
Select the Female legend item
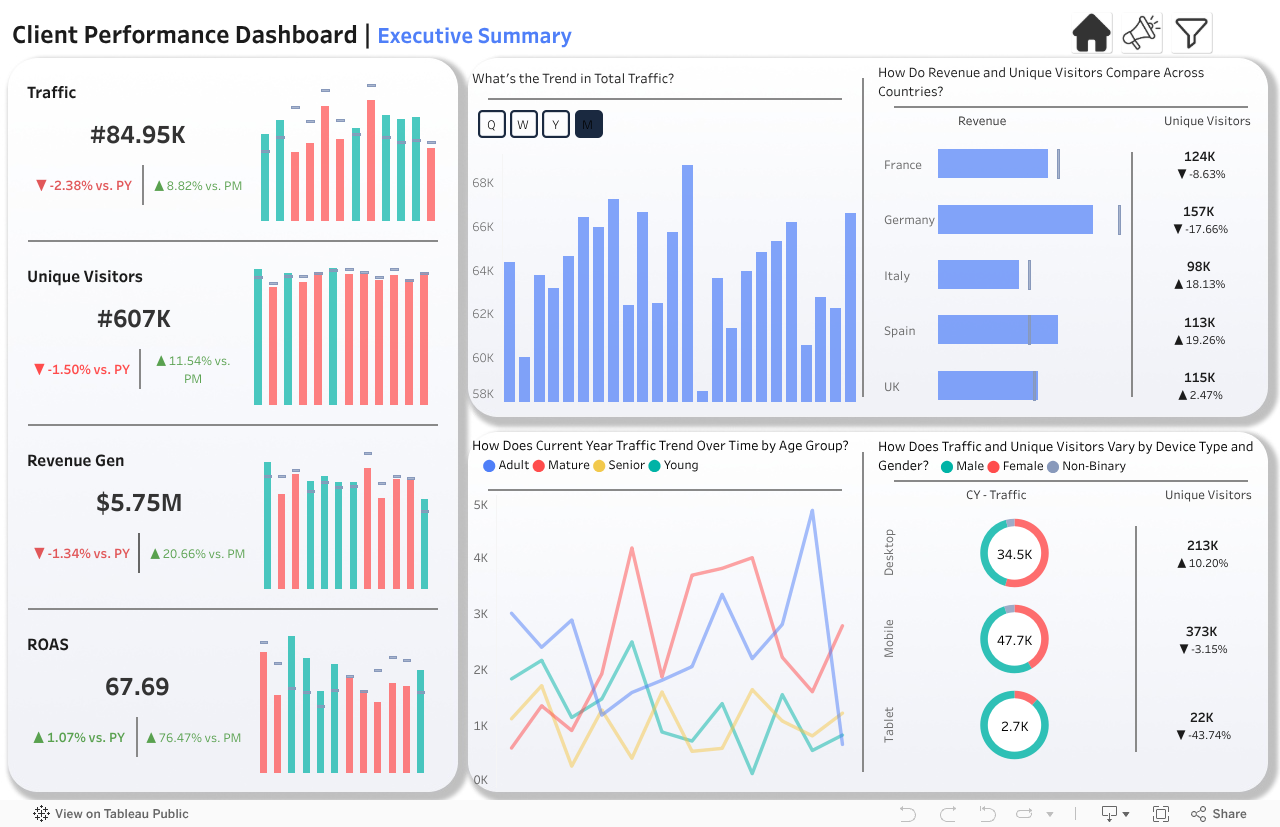(x=1015, y=466)
